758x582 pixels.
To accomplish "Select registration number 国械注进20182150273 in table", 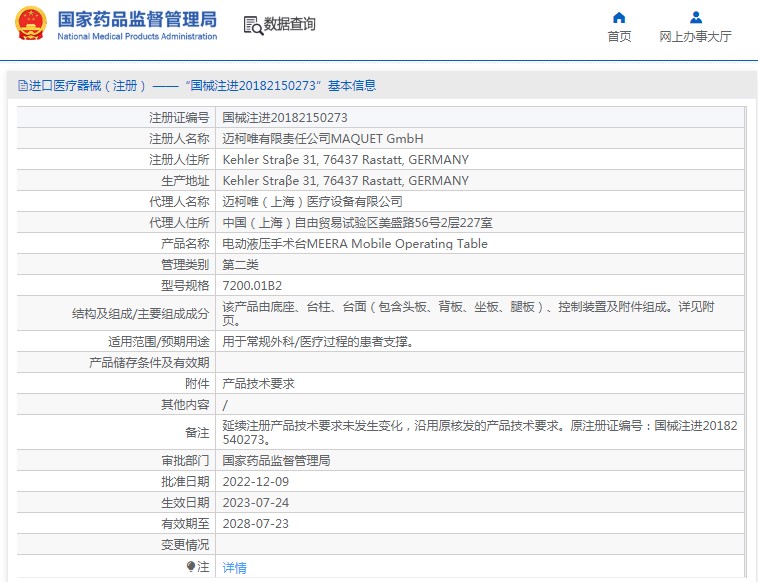I will point(285,117).
